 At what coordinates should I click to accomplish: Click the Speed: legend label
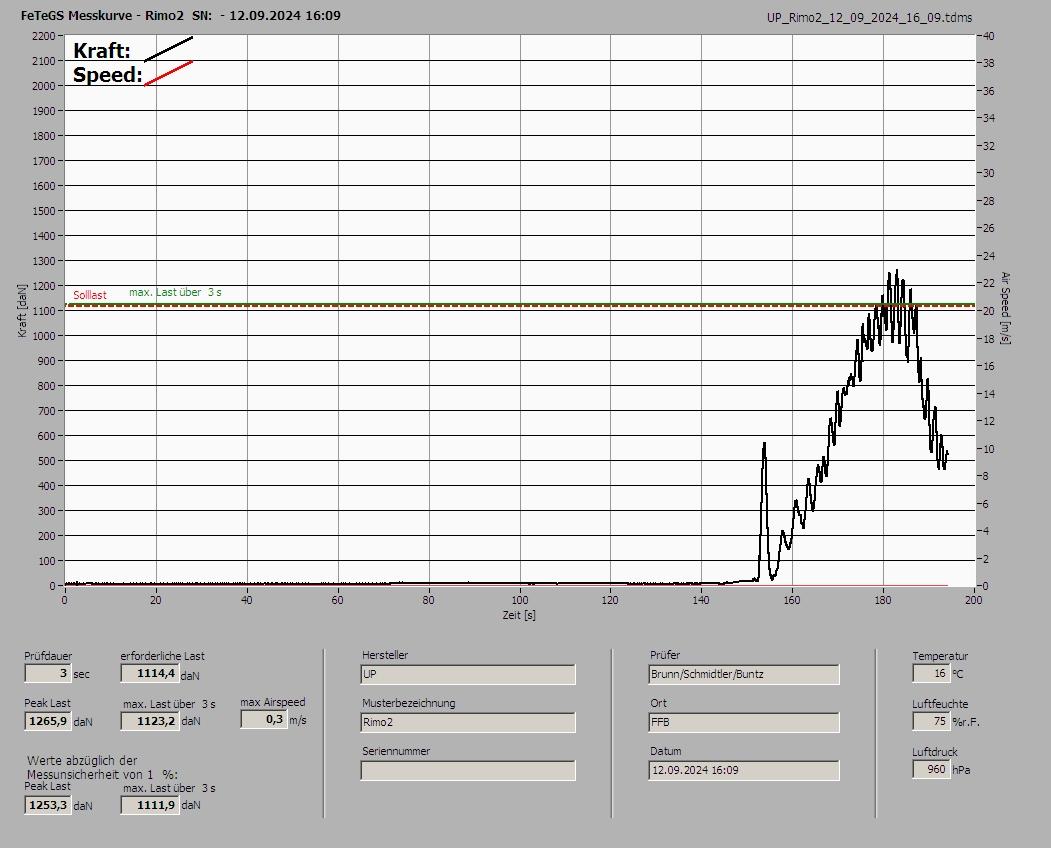pos(107,75)
